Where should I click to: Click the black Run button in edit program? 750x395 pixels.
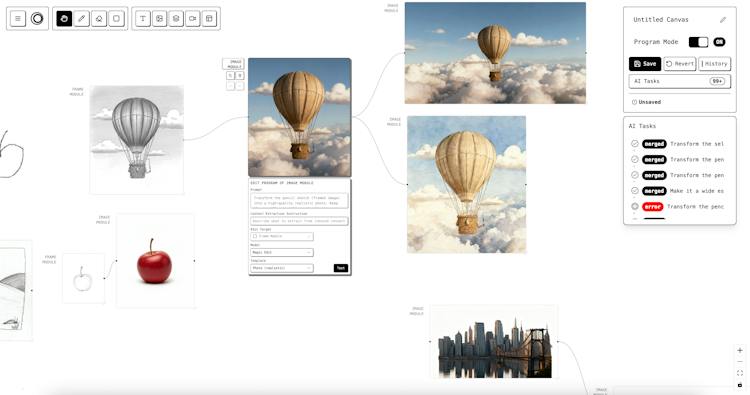pos(341,268)
